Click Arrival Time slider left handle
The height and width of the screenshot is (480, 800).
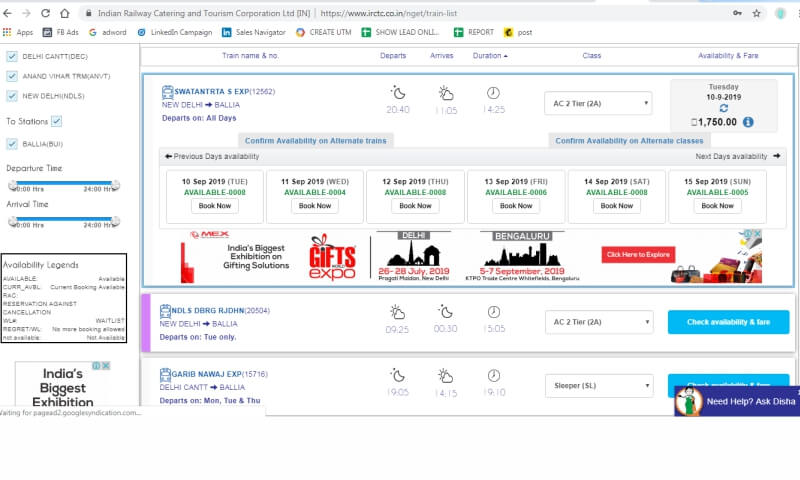point(13,221)
